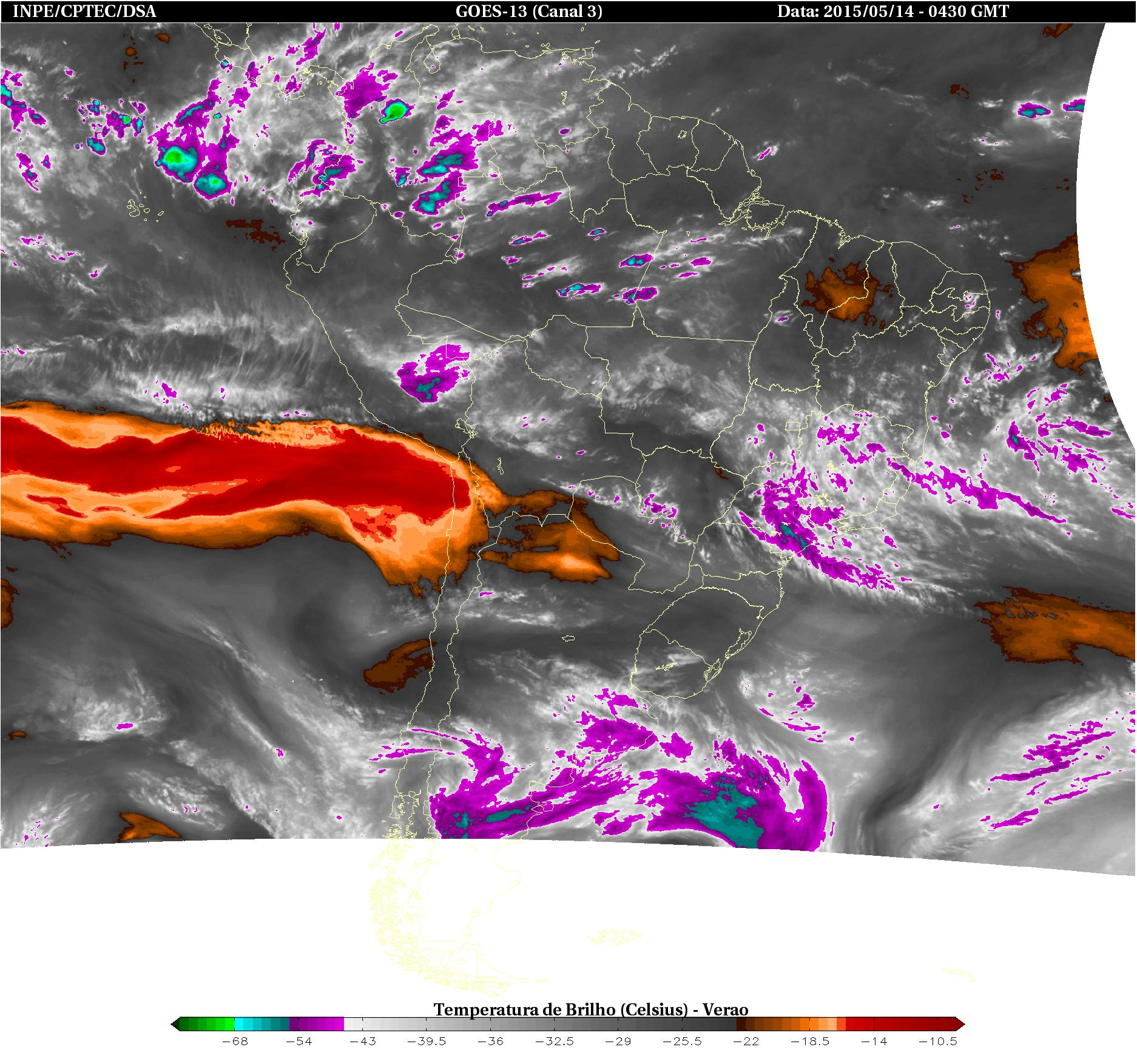Image resolution: width=1137 pixels, height=1064 pixels.
Task: Click the -18.5 legend label
Action: tap(810, 1042)
